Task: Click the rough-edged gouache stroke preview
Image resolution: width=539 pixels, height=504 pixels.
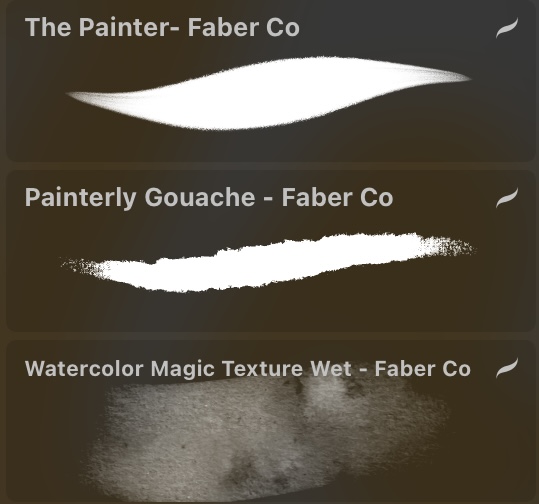Action: click(268, 262)
